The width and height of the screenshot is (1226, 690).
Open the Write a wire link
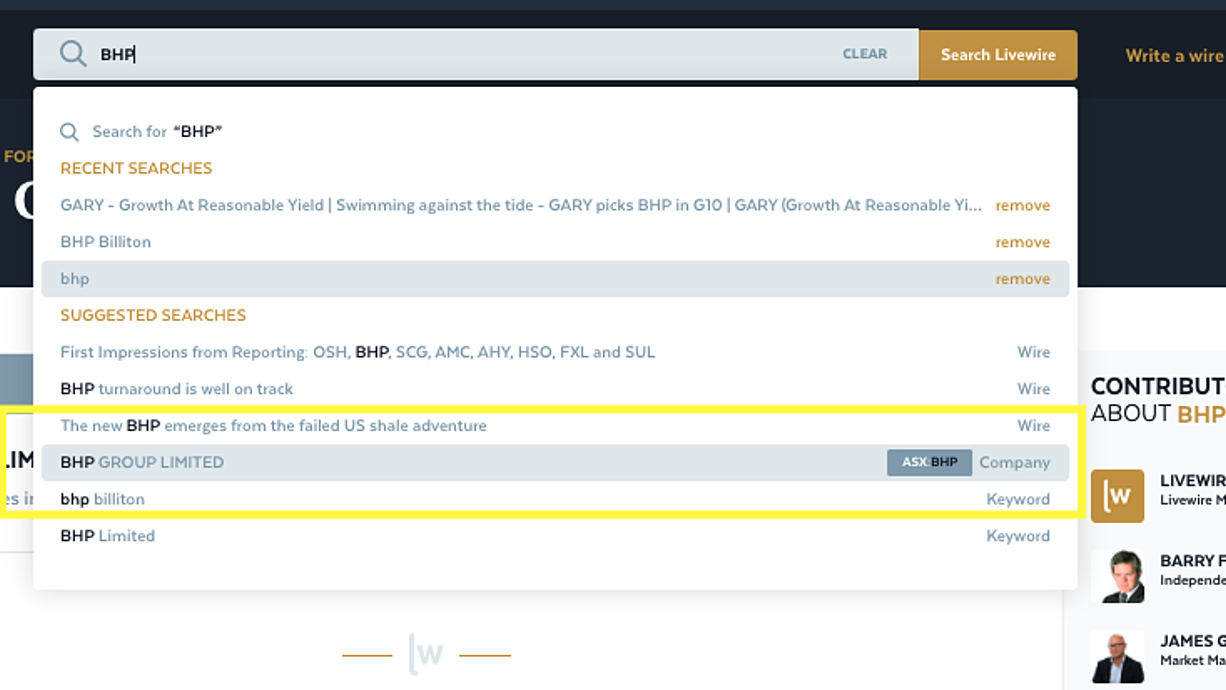(1175, 56)
